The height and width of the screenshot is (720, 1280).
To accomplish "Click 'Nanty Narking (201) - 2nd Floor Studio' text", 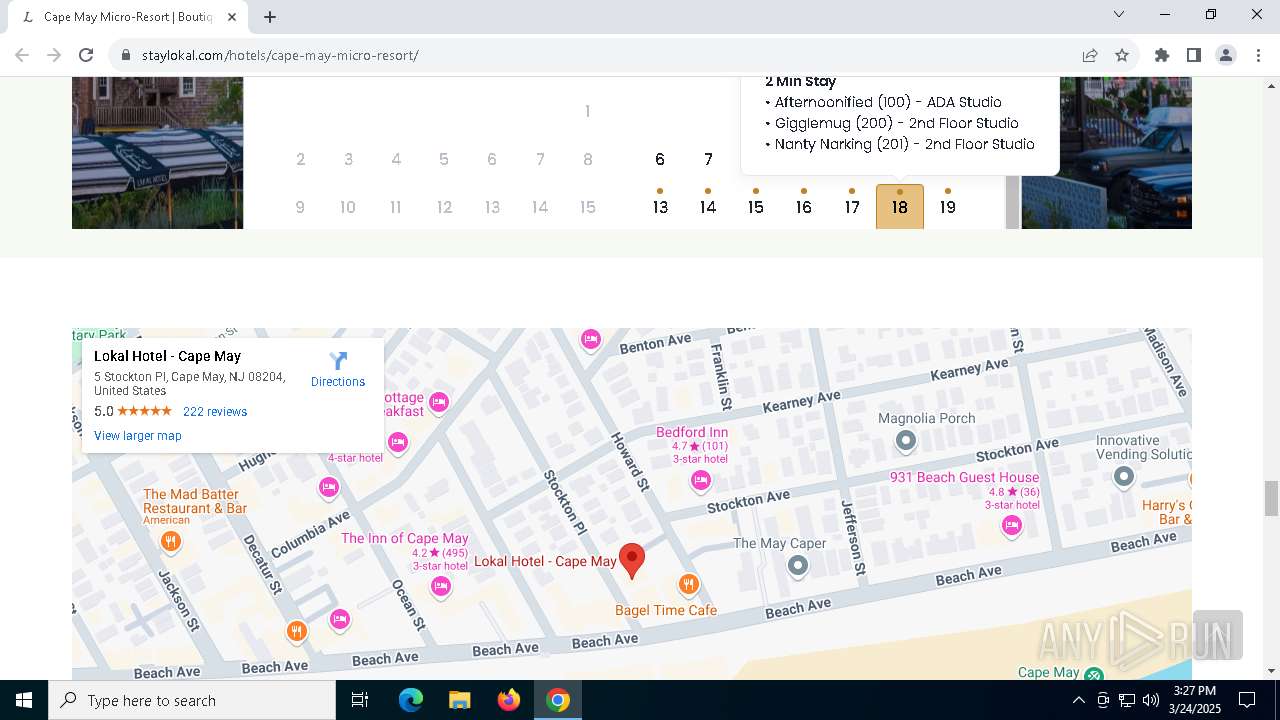I will click(905, 144).
